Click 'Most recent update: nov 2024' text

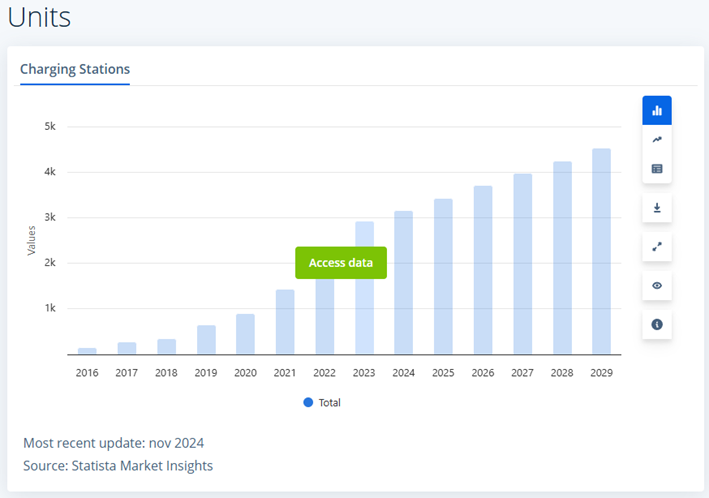[113, 443]
